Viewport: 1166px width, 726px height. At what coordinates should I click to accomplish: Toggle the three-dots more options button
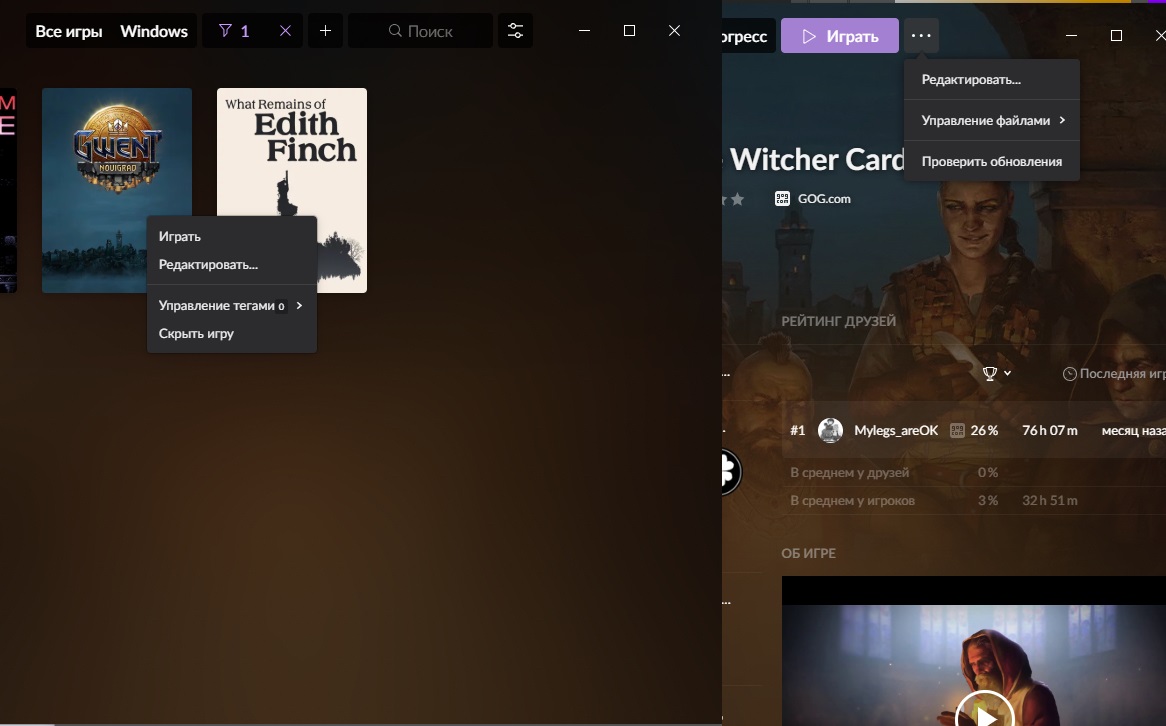pos(921,36)
